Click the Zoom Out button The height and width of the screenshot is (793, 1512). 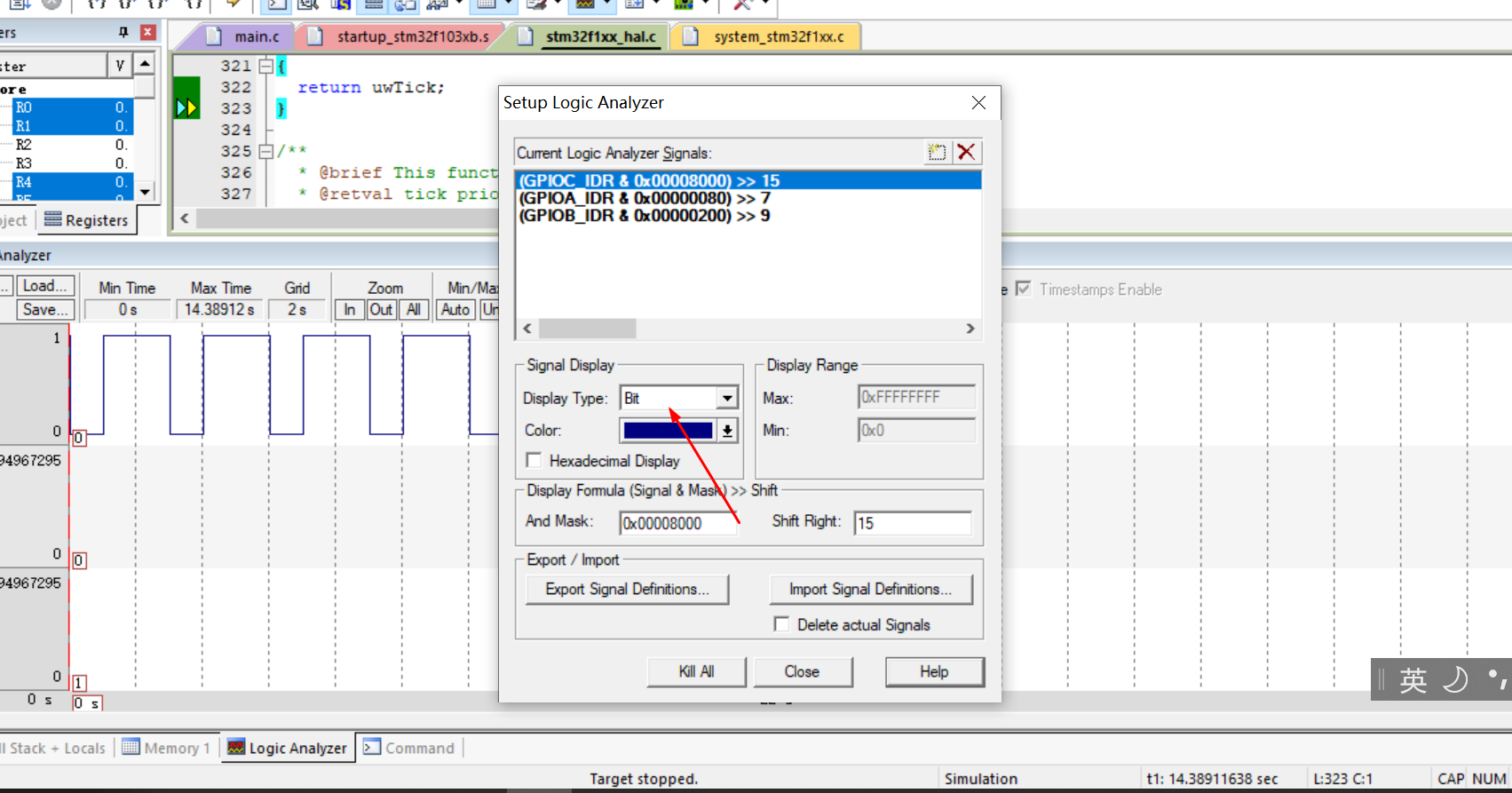[x=382, y=309]
